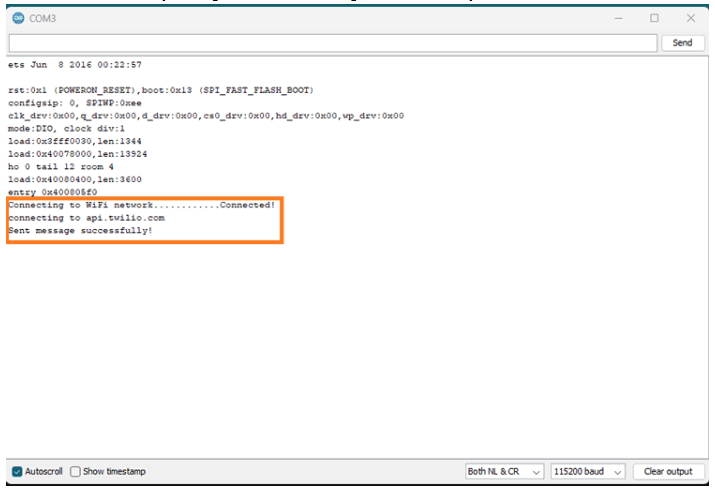The height and width of the screenshot is (491, 715).
Task: Enable the Show timestamp checkbox
Action: [x=76, y=471]
